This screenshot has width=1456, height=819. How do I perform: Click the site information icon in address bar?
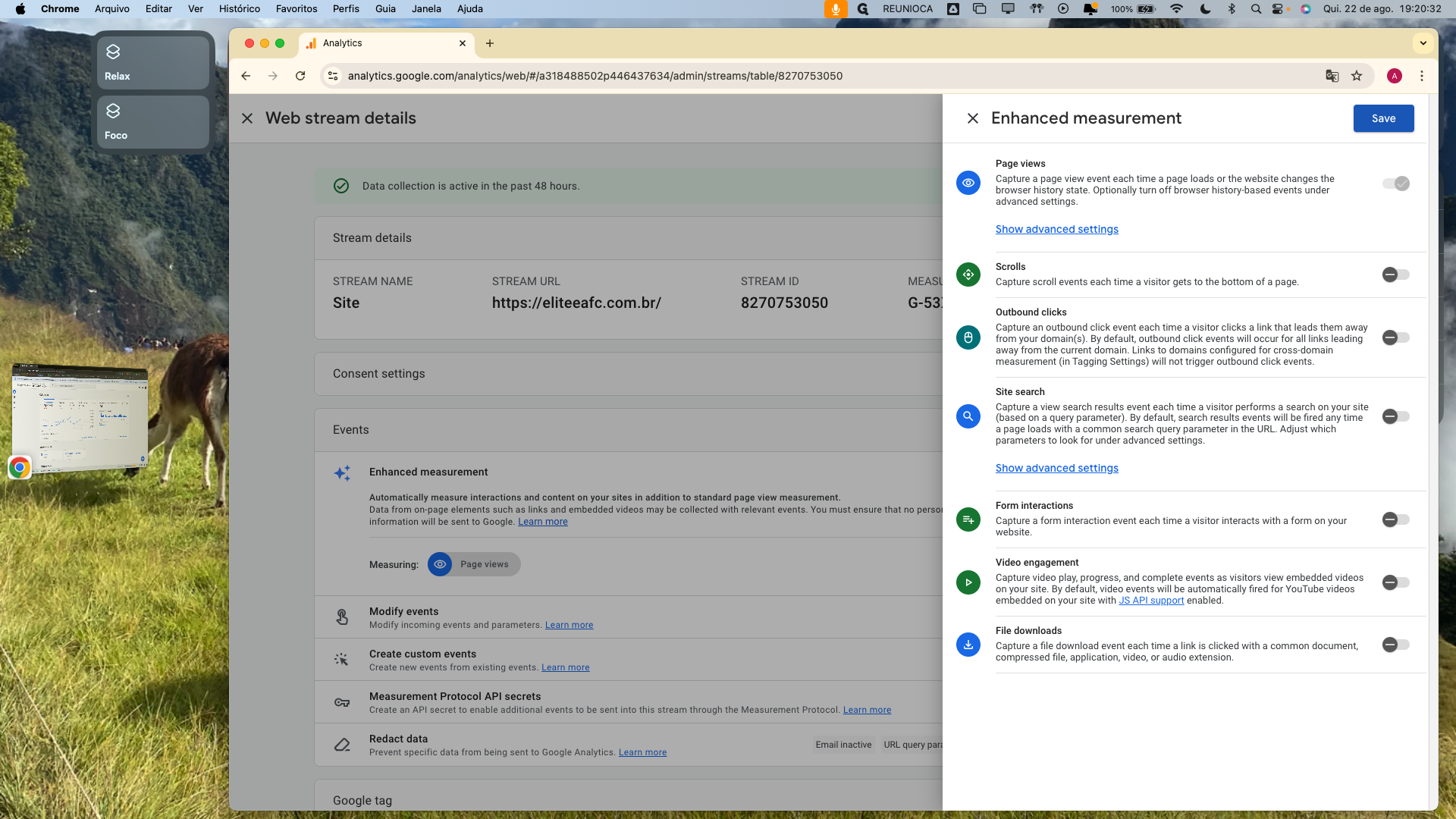(x=333, y=76)
